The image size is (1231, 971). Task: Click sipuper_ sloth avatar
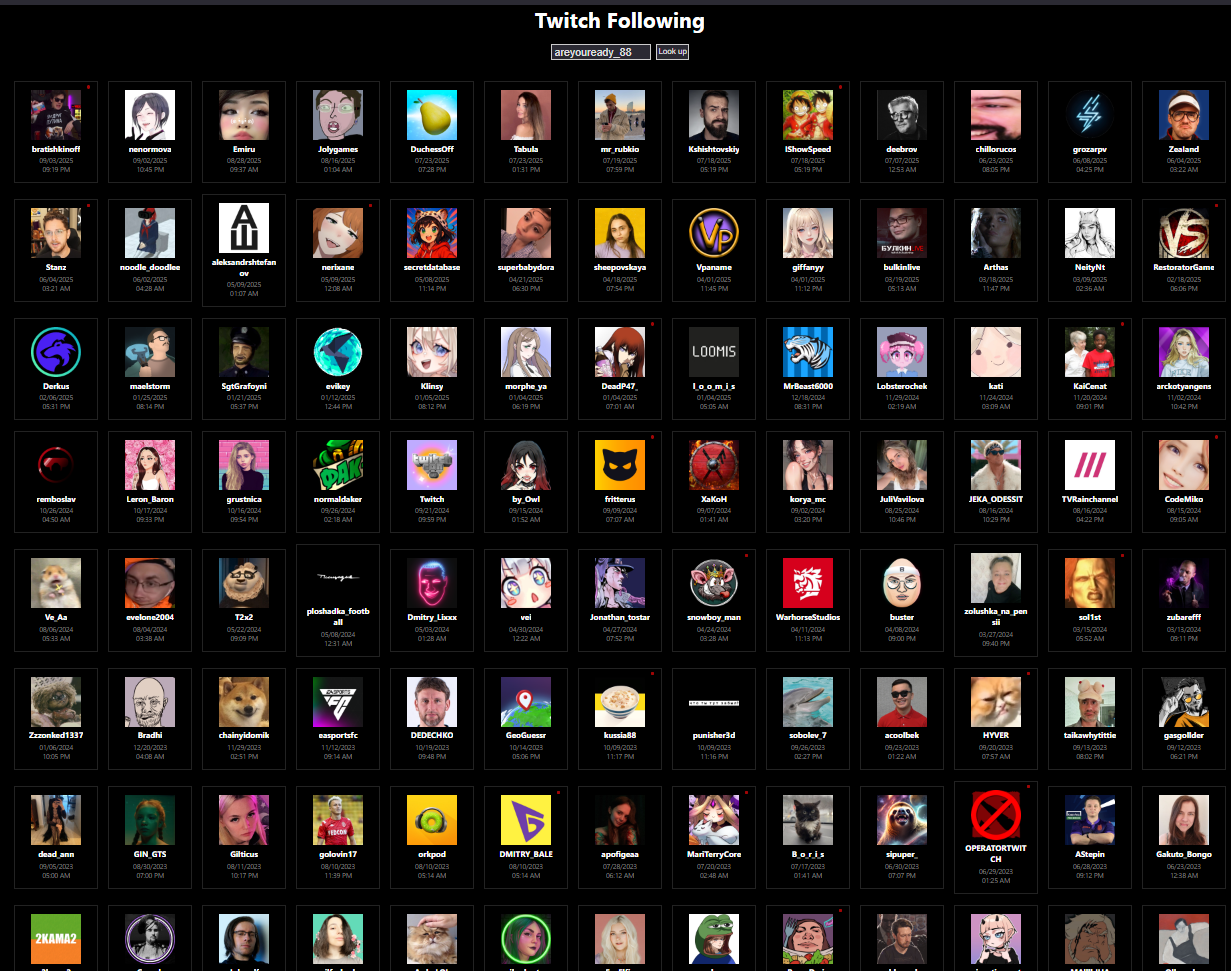[x=902, y=820]
